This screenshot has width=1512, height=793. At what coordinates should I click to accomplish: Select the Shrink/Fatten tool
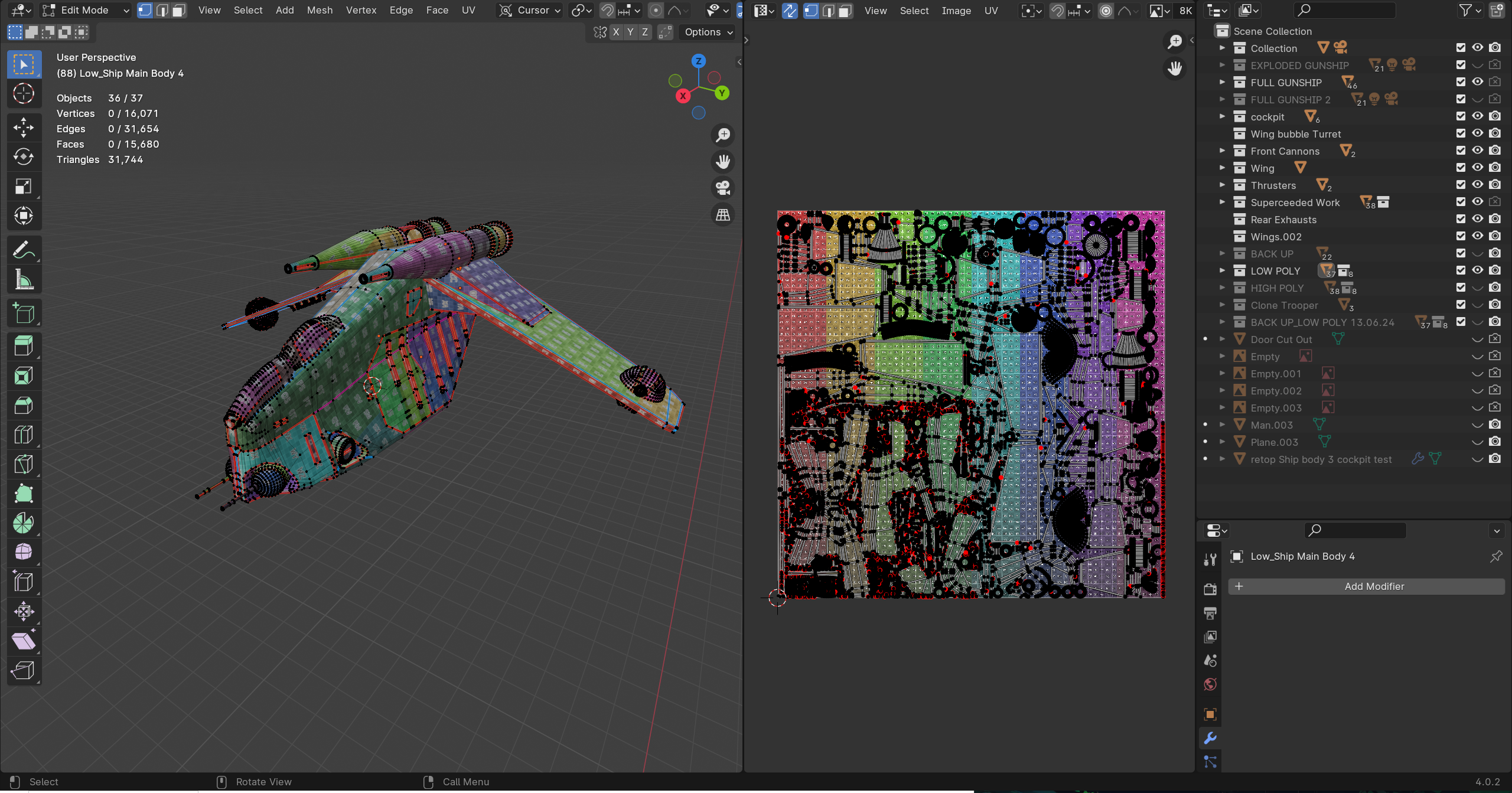24,612
